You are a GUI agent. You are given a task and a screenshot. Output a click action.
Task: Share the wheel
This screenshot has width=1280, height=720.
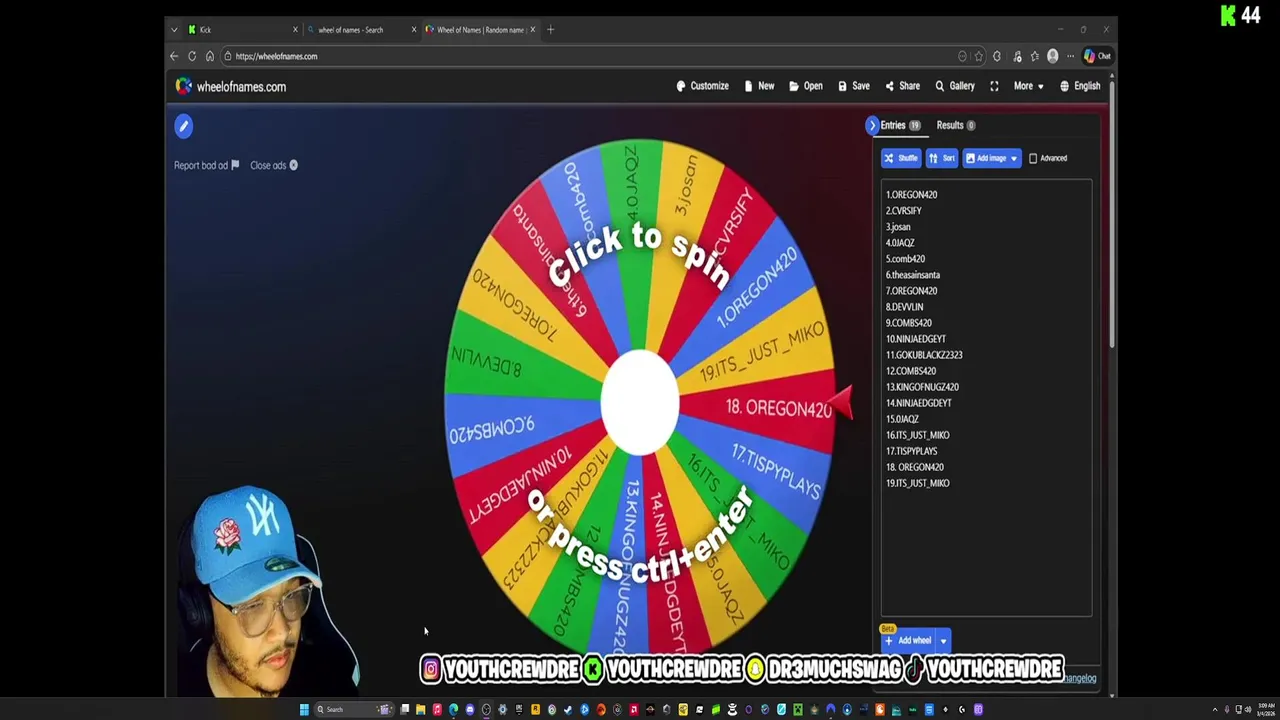click(902, 86)
